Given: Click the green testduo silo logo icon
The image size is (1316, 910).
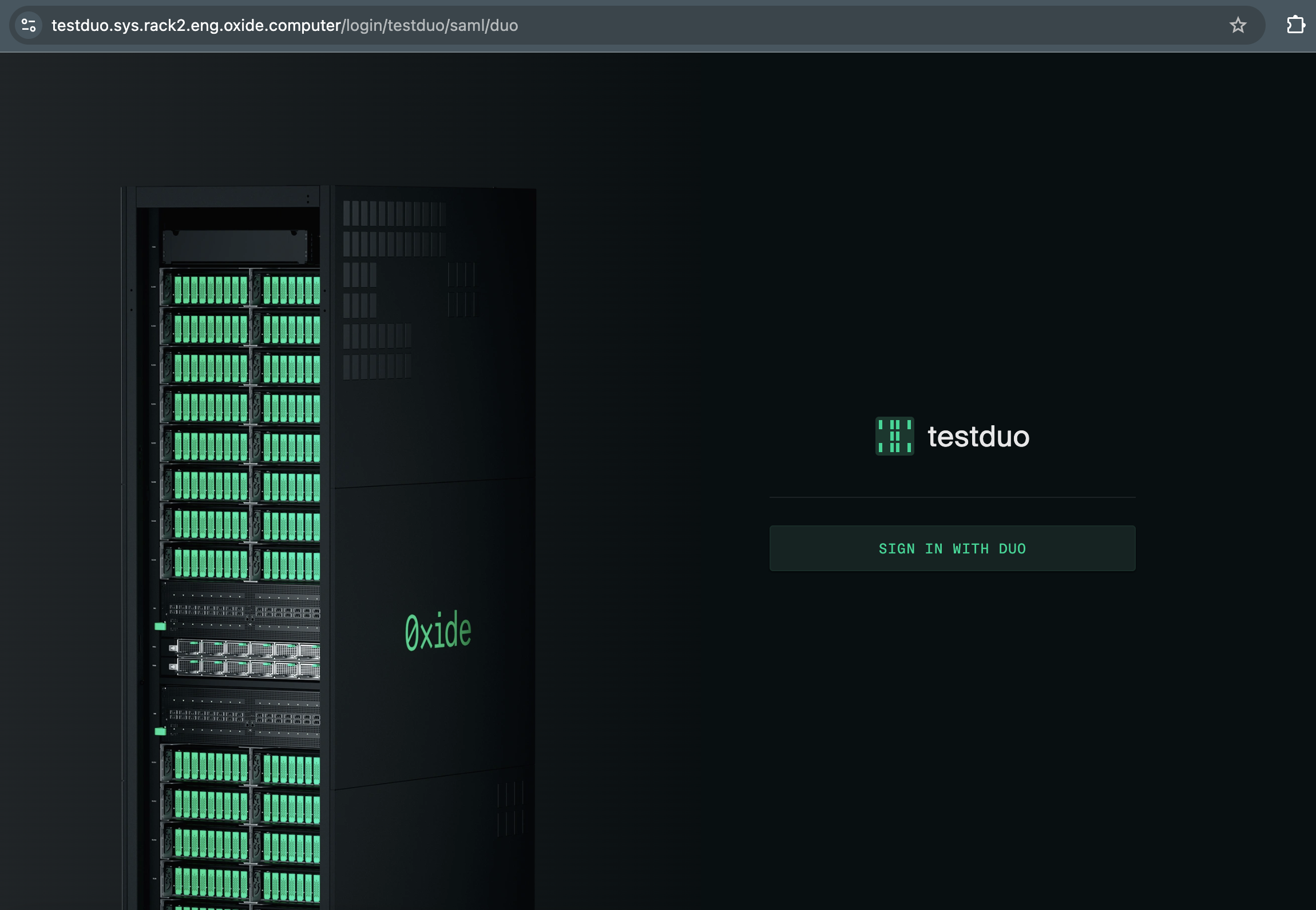Looking at the screenshot, I should (x=894, y=436).
